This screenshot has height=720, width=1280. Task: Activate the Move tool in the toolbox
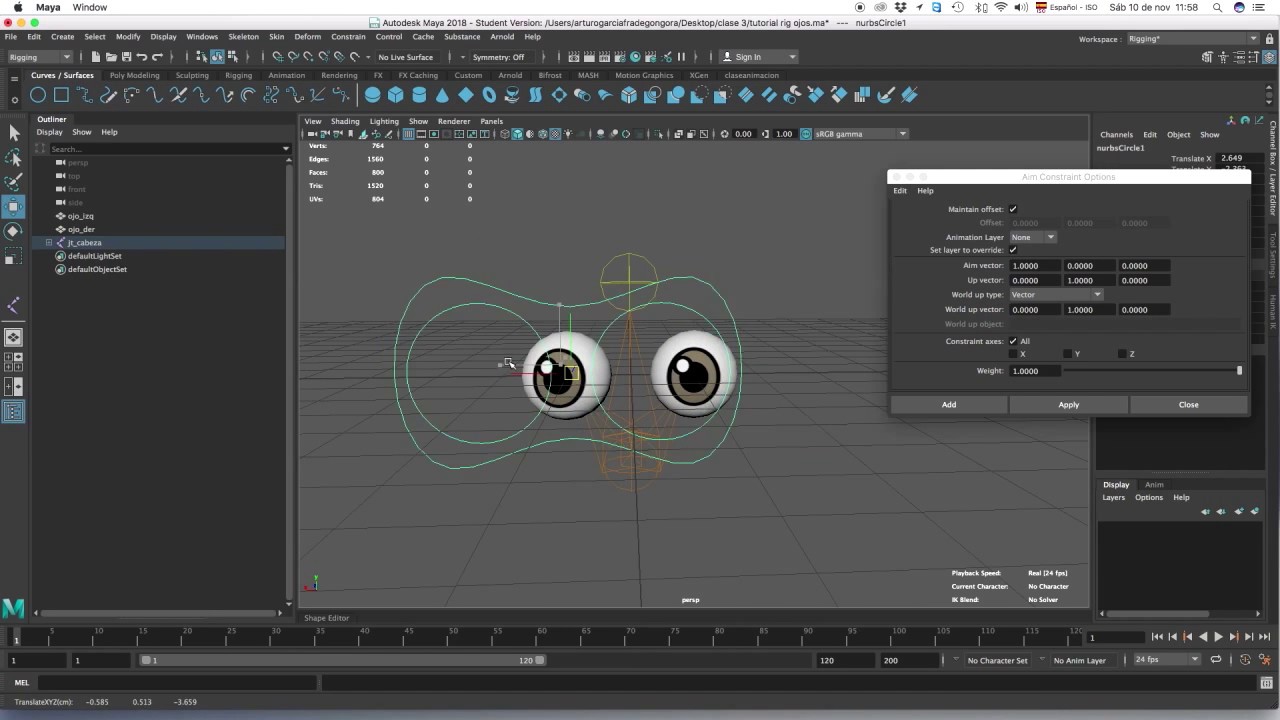point(13,208)
